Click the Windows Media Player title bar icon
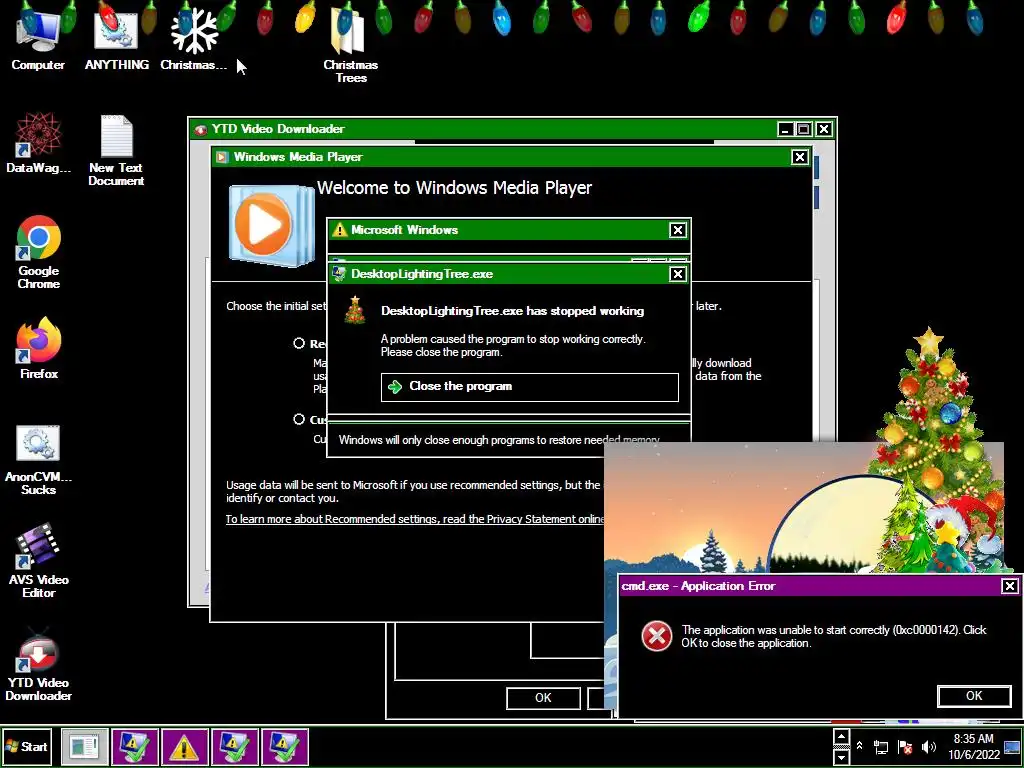The height and width of the screenshot is (768, 1024). (222, 157)
